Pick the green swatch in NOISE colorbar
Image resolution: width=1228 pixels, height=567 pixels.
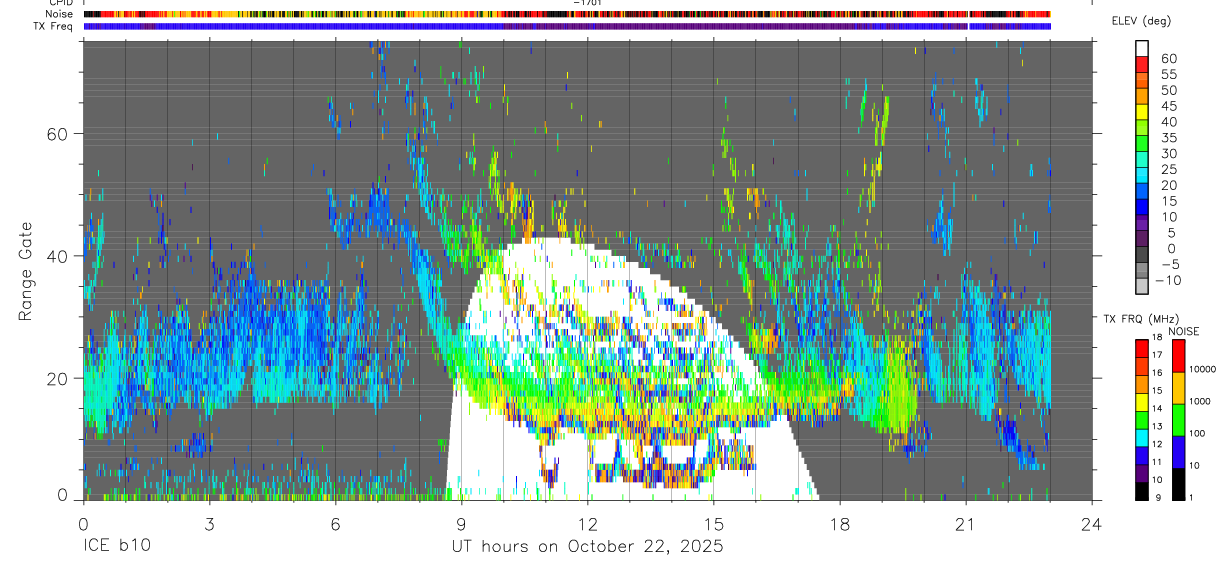[x=1179, y=419]
